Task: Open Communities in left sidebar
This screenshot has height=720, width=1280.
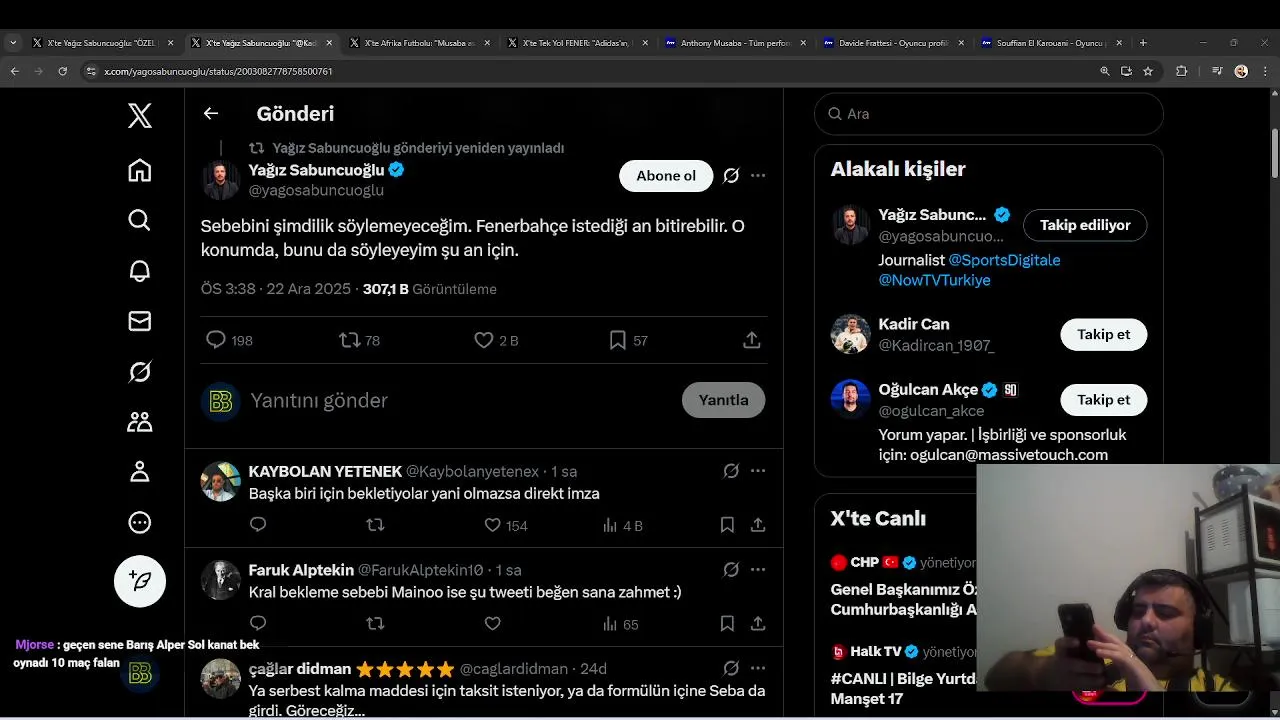Action: point(140,422)
